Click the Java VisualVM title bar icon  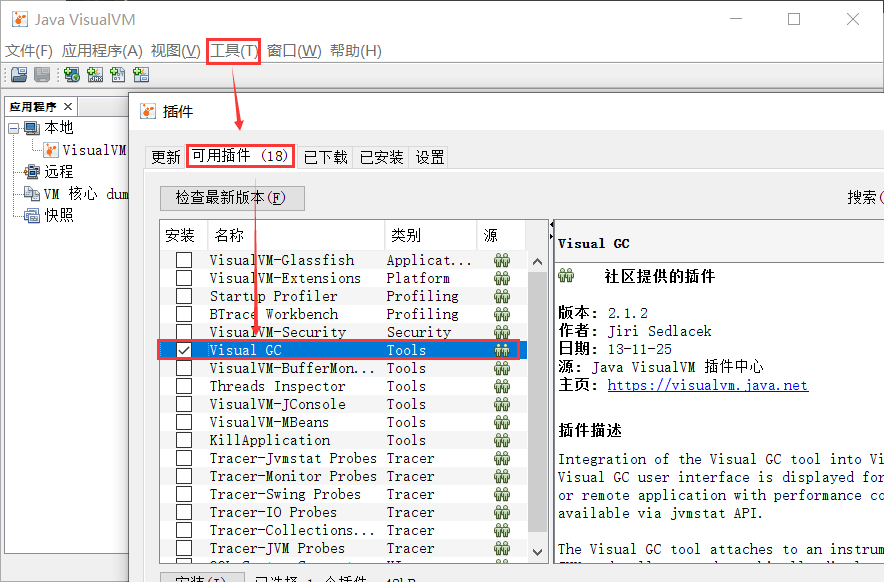tap(20, 19)
